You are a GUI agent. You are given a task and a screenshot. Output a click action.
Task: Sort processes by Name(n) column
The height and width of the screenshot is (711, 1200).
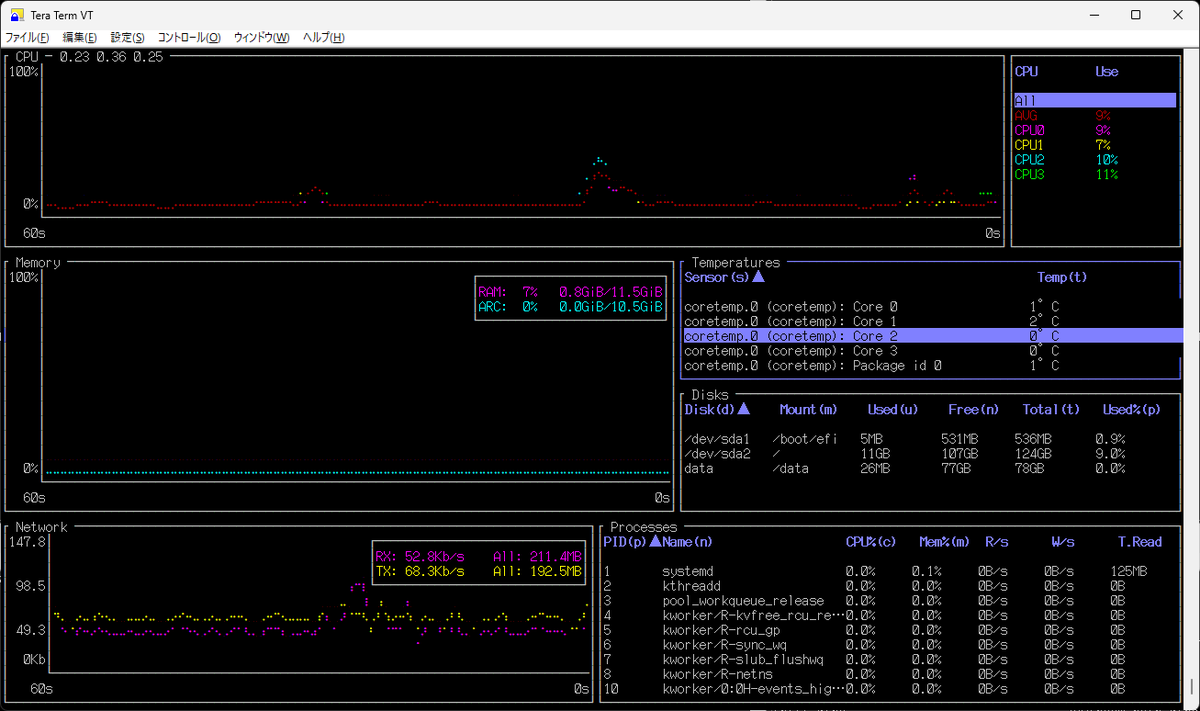click(x=688, y=542)
